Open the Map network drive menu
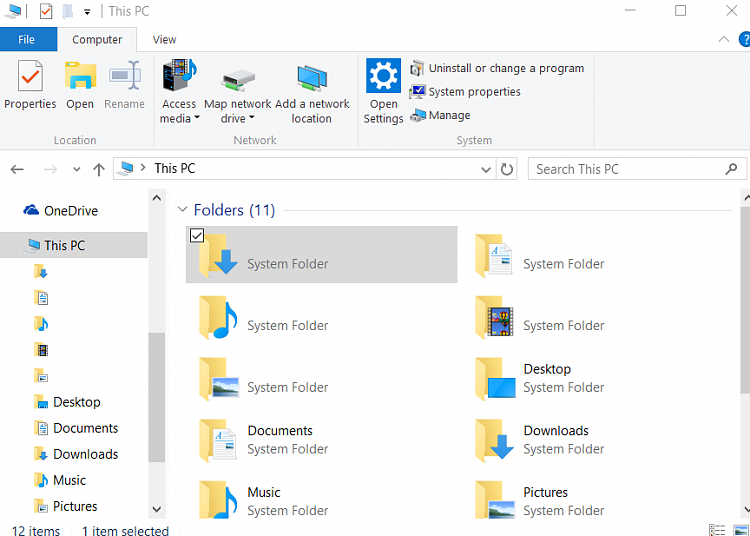The image size is (750, 536). coord(238,91)
